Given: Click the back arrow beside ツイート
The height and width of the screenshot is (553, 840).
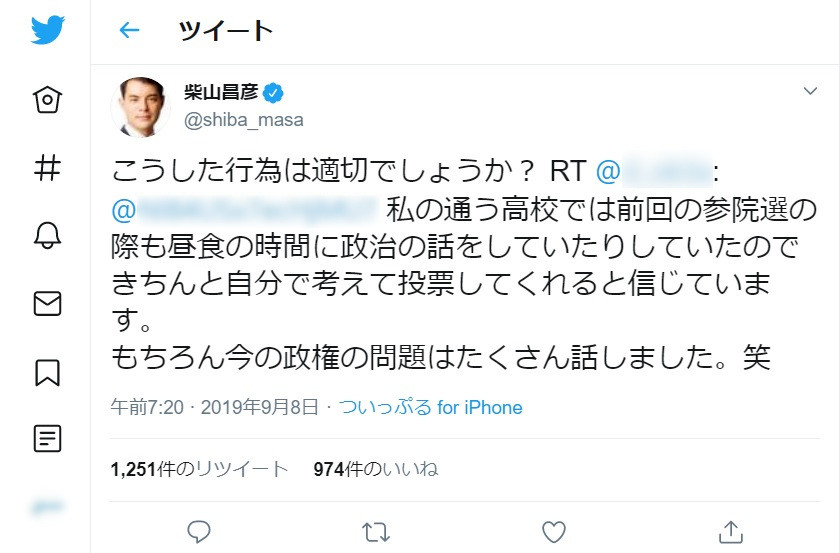Looking at the screenshot, I should point(129,30).
